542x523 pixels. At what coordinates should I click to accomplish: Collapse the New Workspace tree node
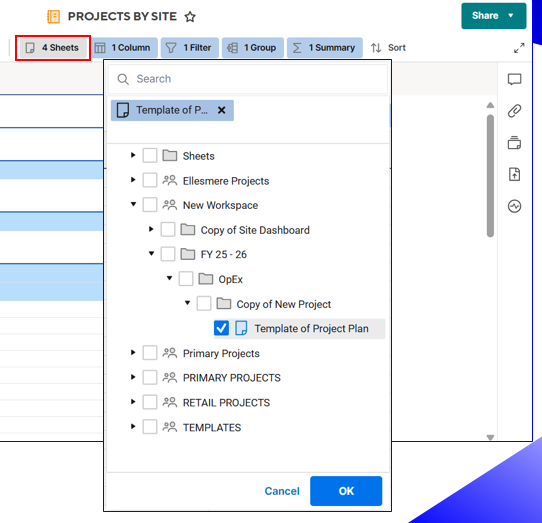[x=133, y=204]
